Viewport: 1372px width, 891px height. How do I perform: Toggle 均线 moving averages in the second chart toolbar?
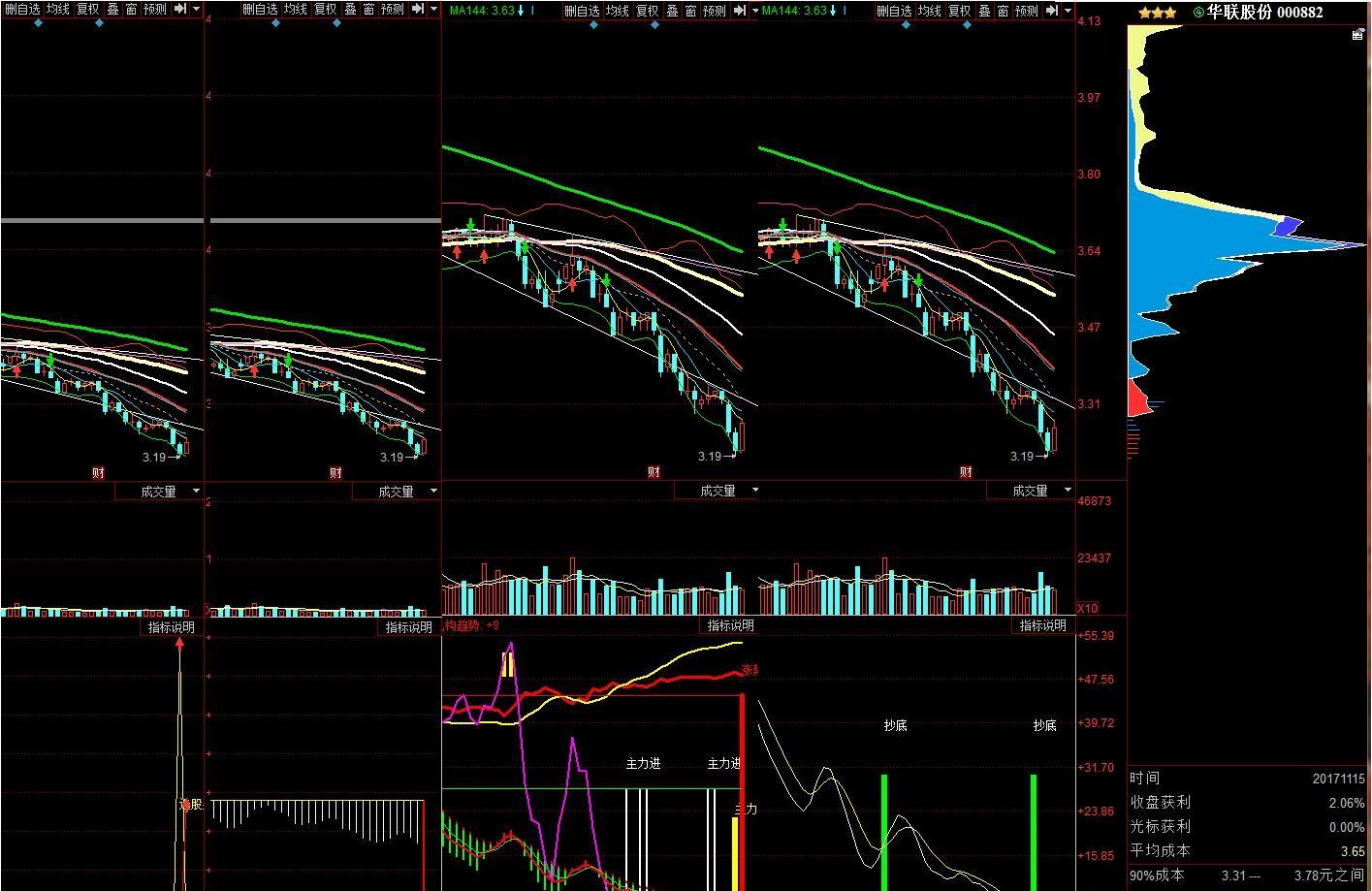tap(296, 10)
